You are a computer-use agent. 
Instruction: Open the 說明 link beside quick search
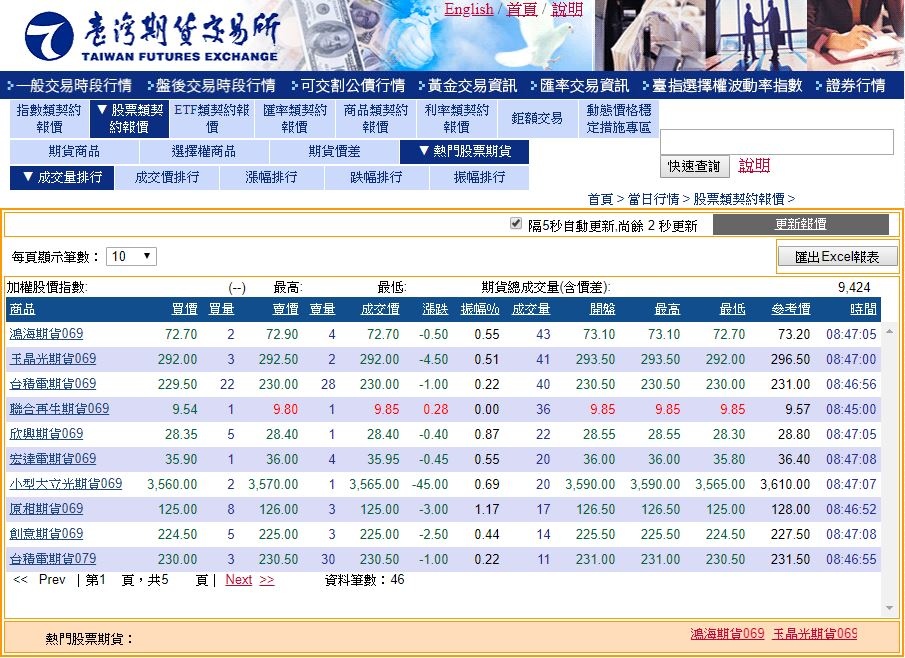pyautogui.click(x=754, y=166)
